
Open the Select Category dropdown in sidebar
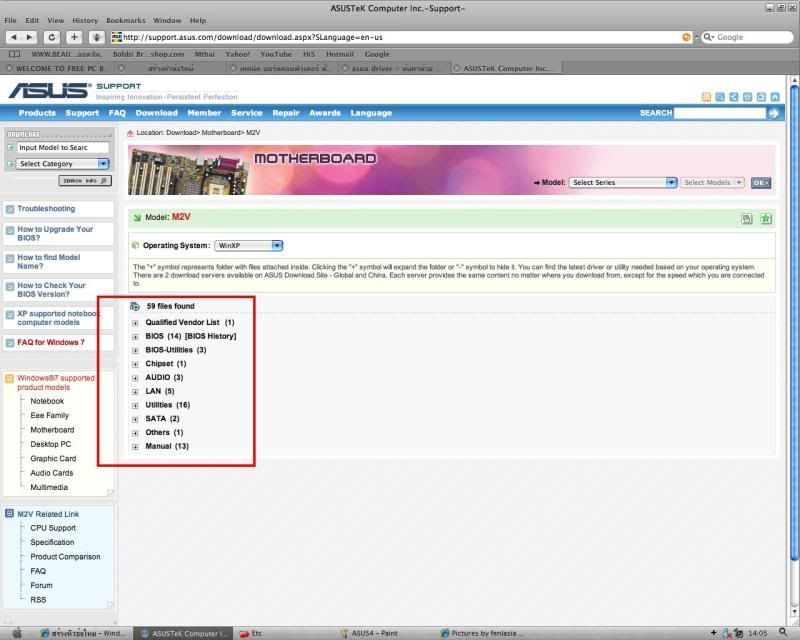coord(63,164)
